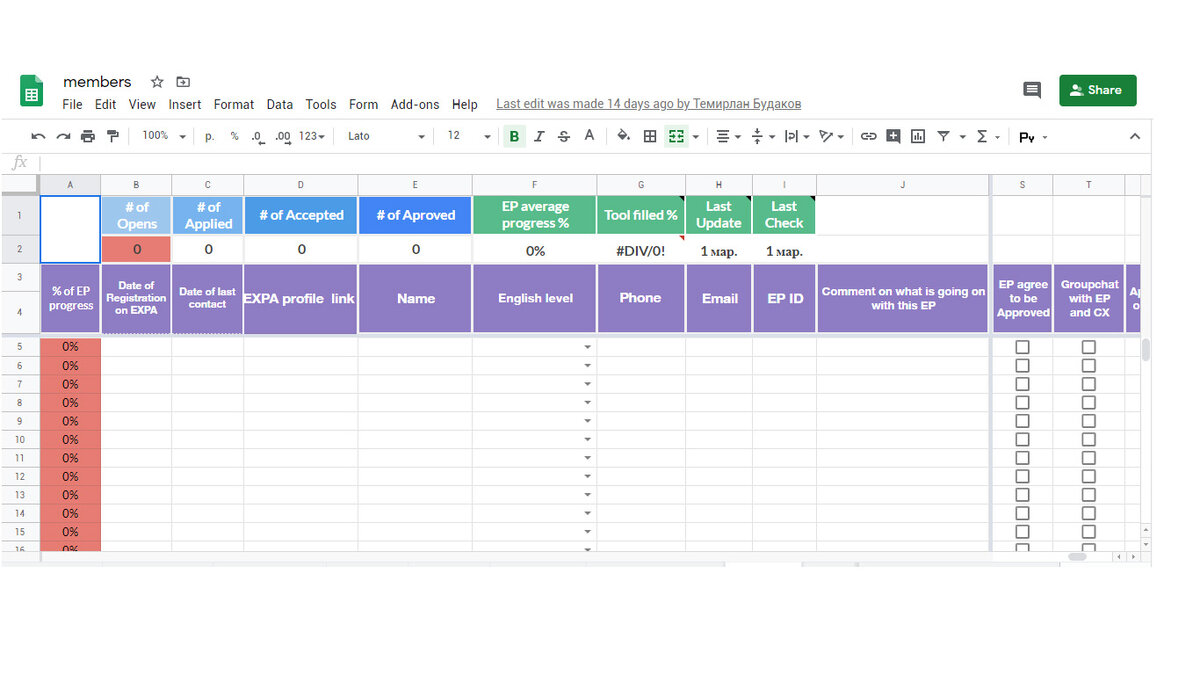Print the spreadsheet

(x=88, y=136)
